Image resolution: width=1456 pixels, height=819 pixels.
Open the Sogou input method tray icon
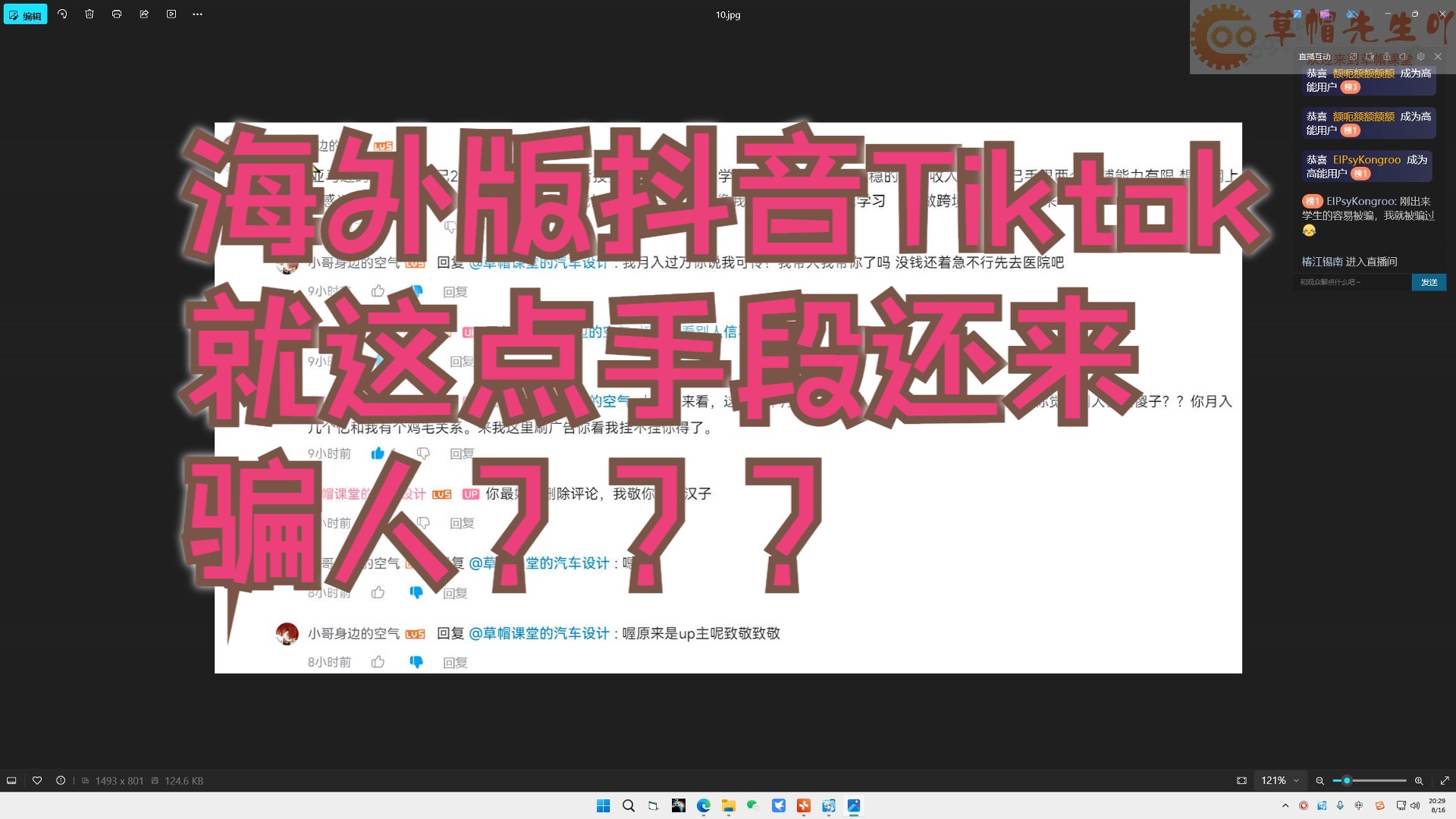[1380, 805]
